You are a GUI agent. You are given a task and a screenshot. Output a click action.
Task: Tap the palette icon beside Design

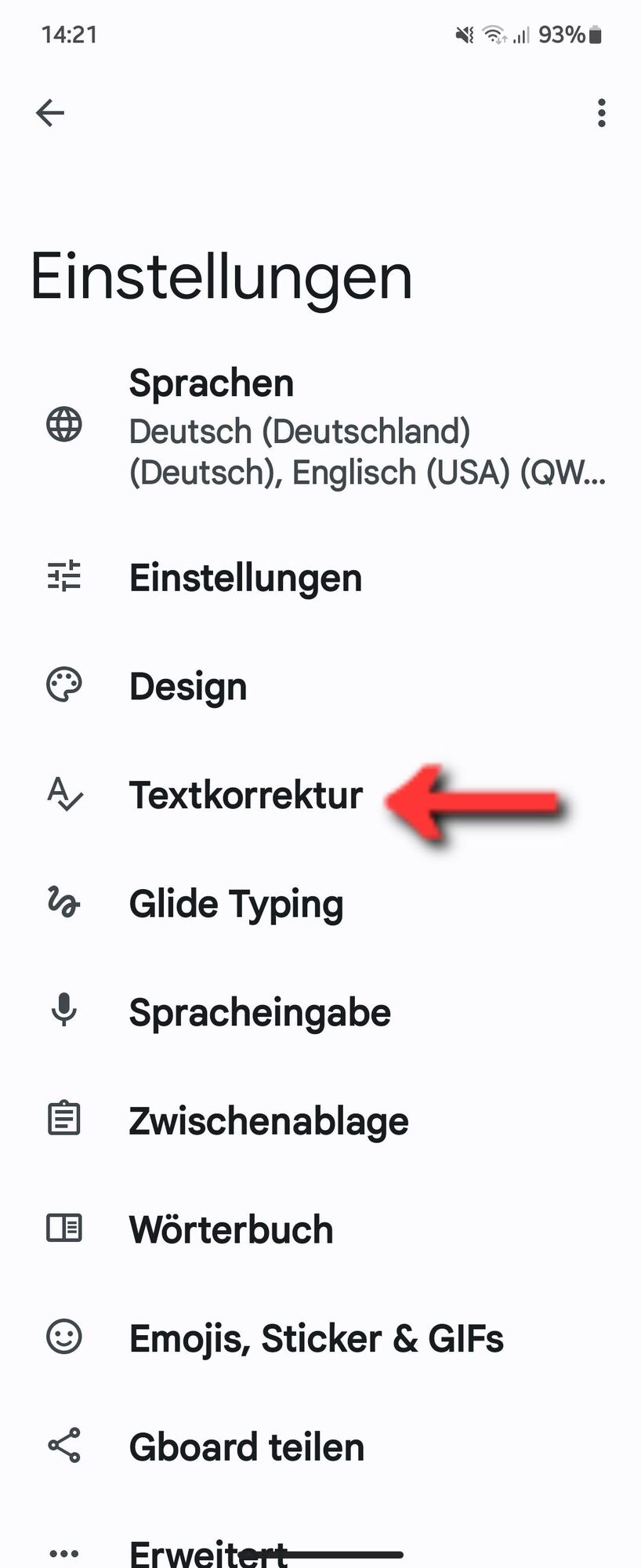tap(63, 684)
